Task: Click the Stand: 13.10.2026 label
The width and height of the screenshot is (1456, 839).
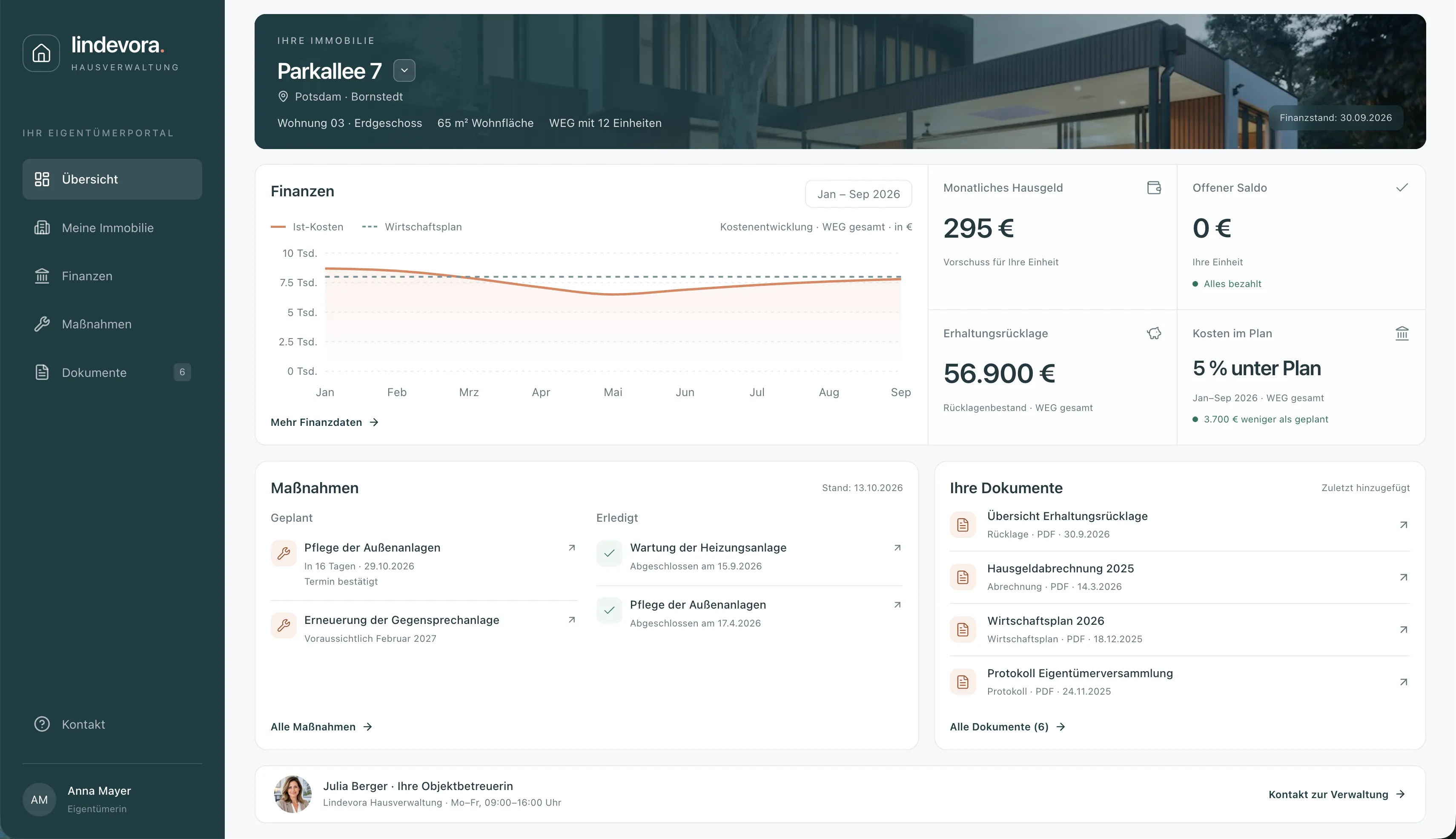Action: (862, 488)
